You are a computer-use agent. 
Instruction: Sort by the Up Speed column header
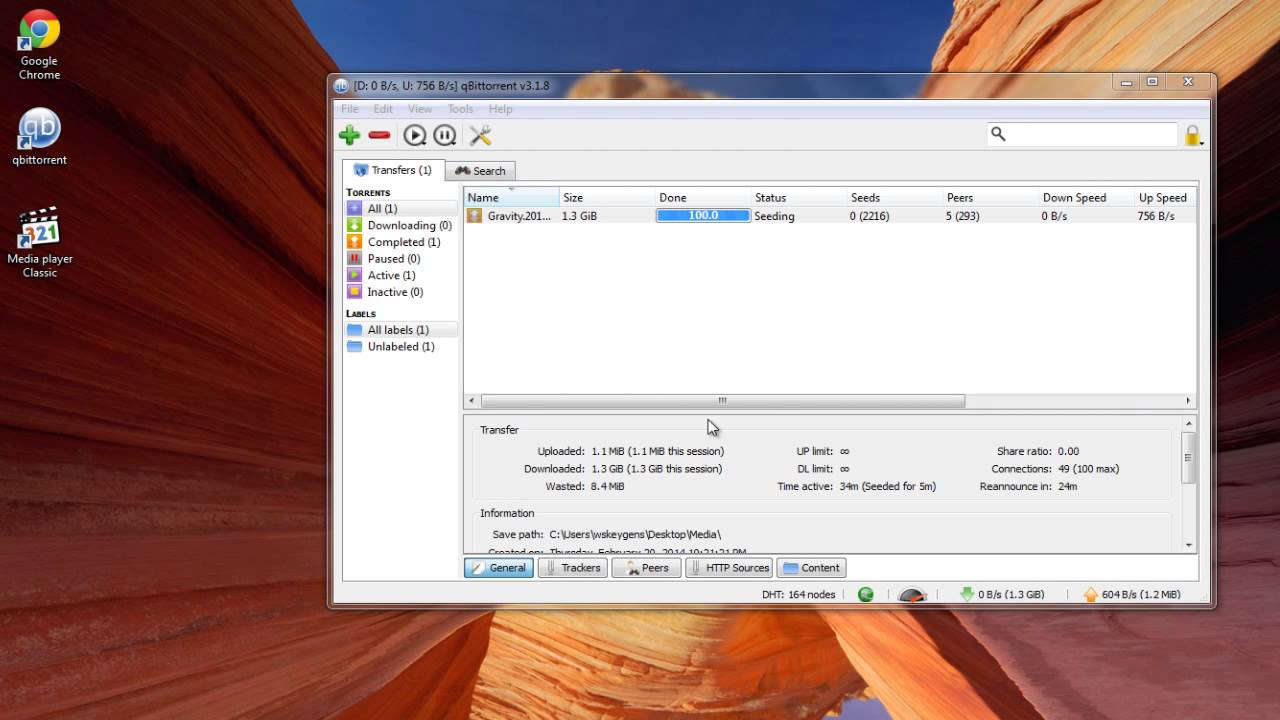pyautogui.click(x=1165, y=197)
